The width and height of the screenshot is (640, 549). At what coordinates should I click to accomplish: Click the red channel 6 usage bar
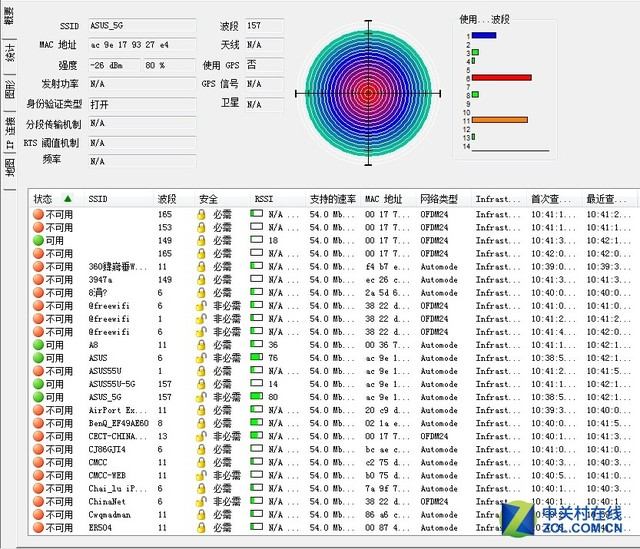[x=502, y=78]
